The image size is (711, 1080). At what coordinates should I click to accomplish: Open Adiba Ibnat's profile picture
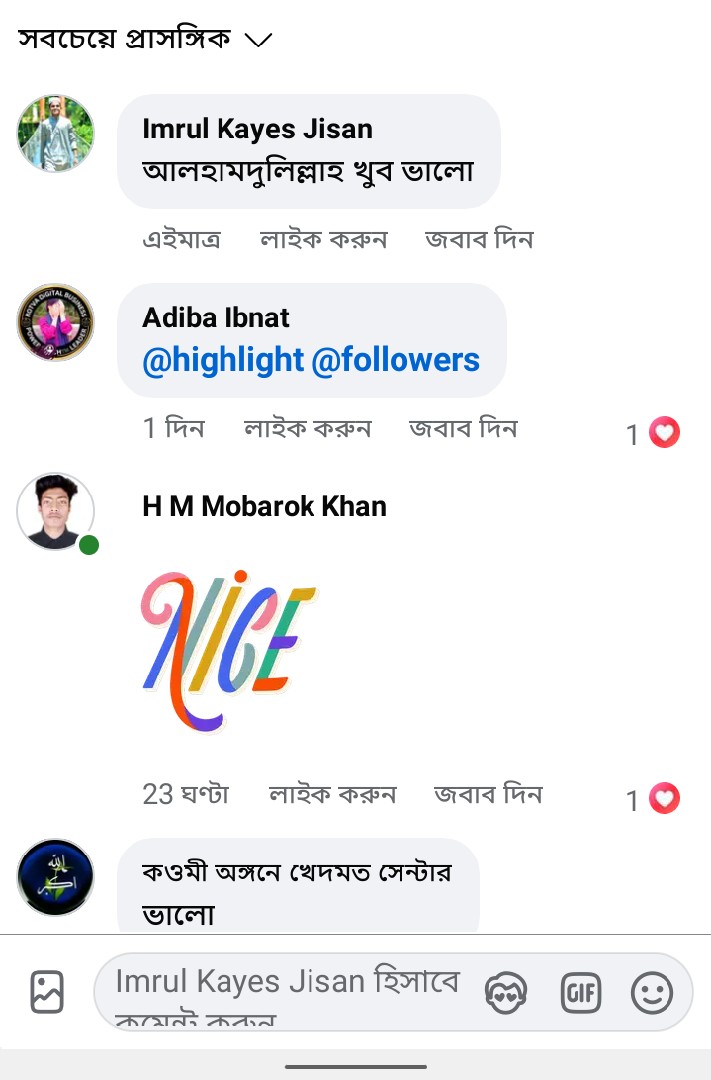56,322
